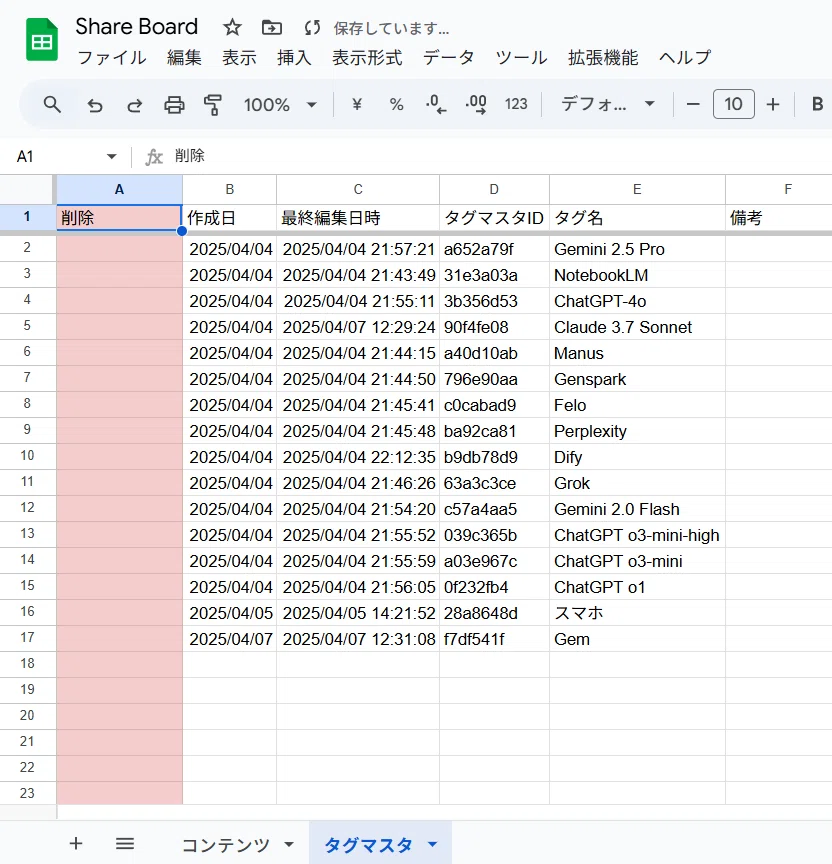Click the saving status sync icon

coord(312,28)
